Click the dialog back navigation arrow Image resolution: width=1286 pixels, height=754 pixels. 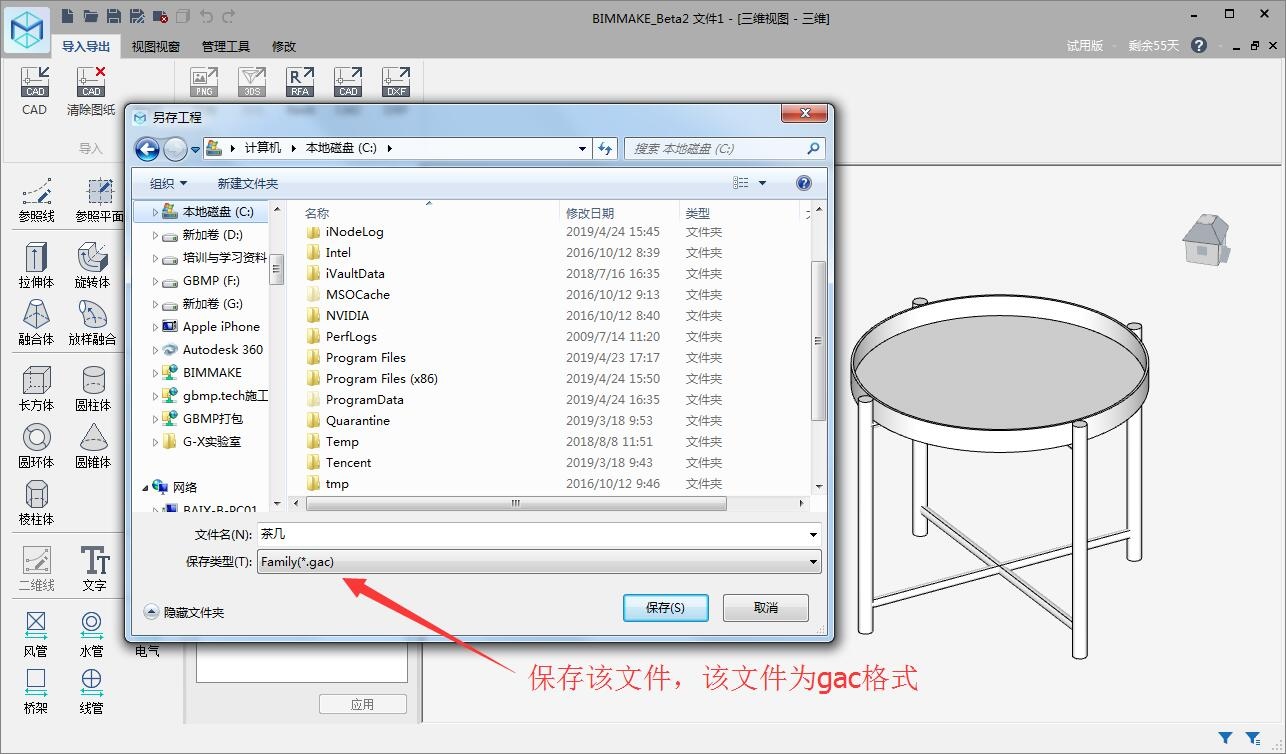[x=148, y=149]
